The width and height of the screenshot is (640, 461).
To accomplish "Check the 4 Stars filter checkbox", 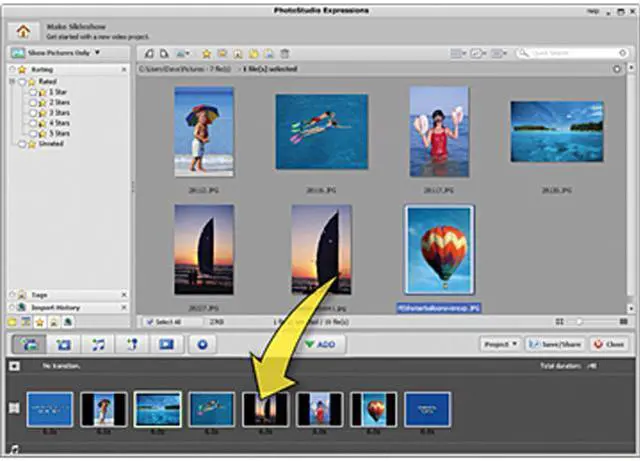I will pos(33,123).
